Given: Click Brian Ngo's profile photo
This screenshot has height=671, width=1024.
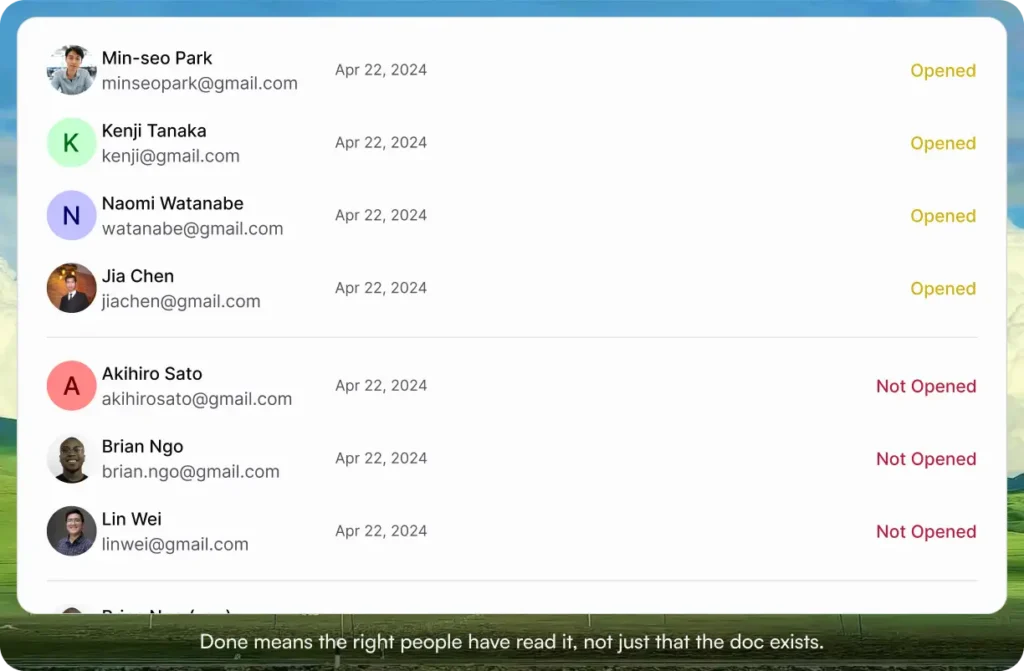Looking at the screenshot, I should 72,459.
